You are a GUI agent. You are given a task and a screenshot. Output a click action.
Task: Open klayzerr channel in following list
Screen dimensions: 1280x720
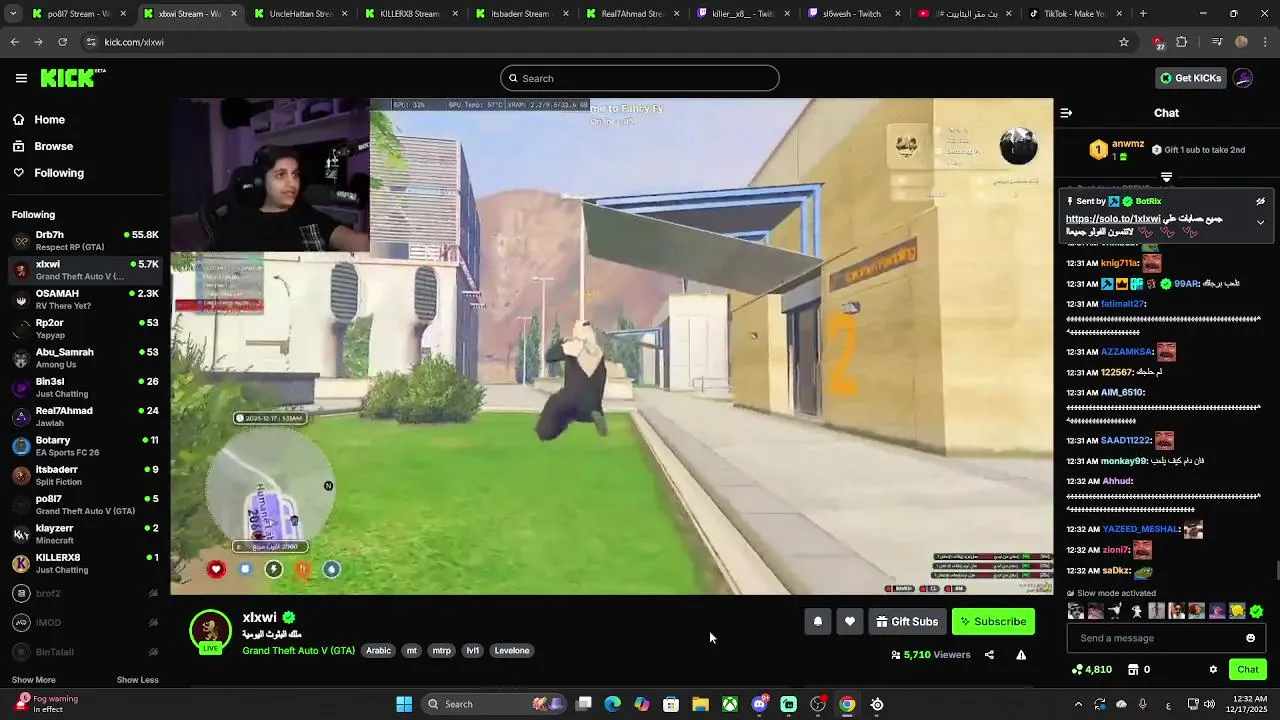pyautogui.click(x=85, y=534)
